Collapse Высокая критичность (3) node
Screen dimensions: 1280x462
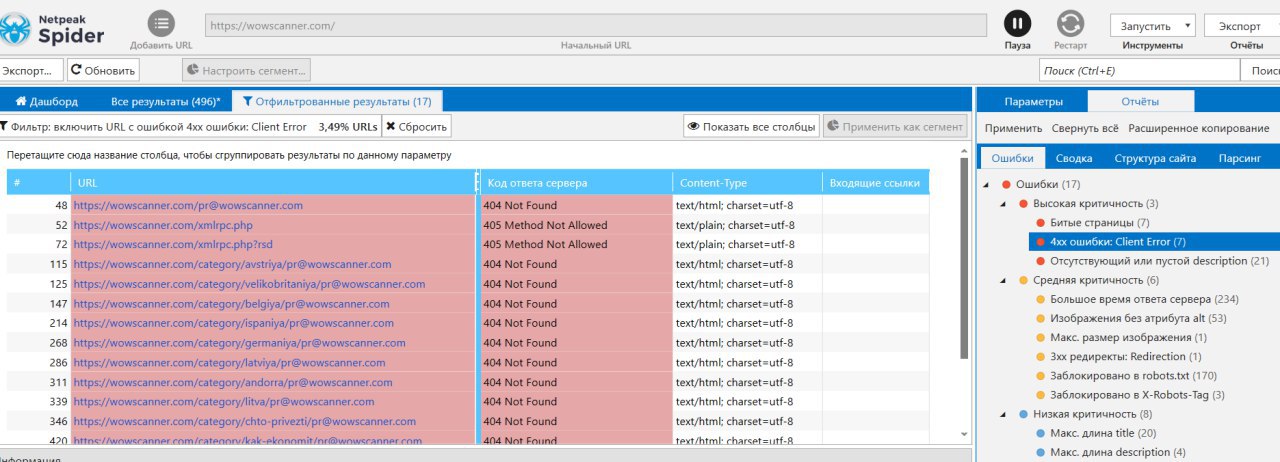pyautogui.click(x=1003, y=203)
